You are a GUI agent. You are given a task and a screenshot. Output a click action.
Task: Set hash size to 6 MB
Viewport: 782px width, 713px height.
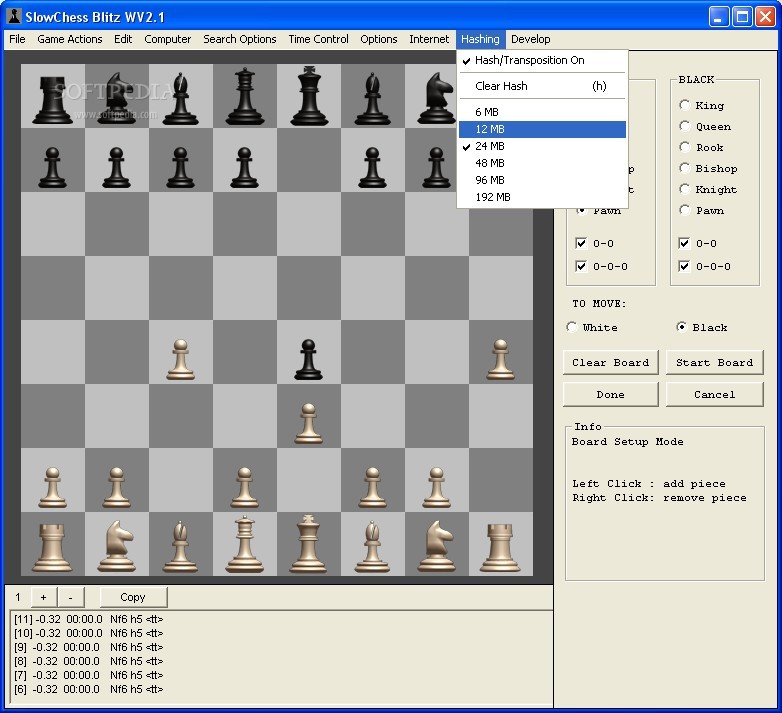542,112
